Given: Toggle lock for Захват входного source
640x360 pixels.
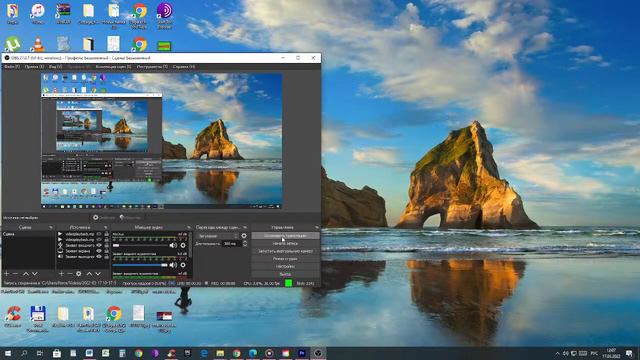Looking at the screenshot, I should click(106, 245).
